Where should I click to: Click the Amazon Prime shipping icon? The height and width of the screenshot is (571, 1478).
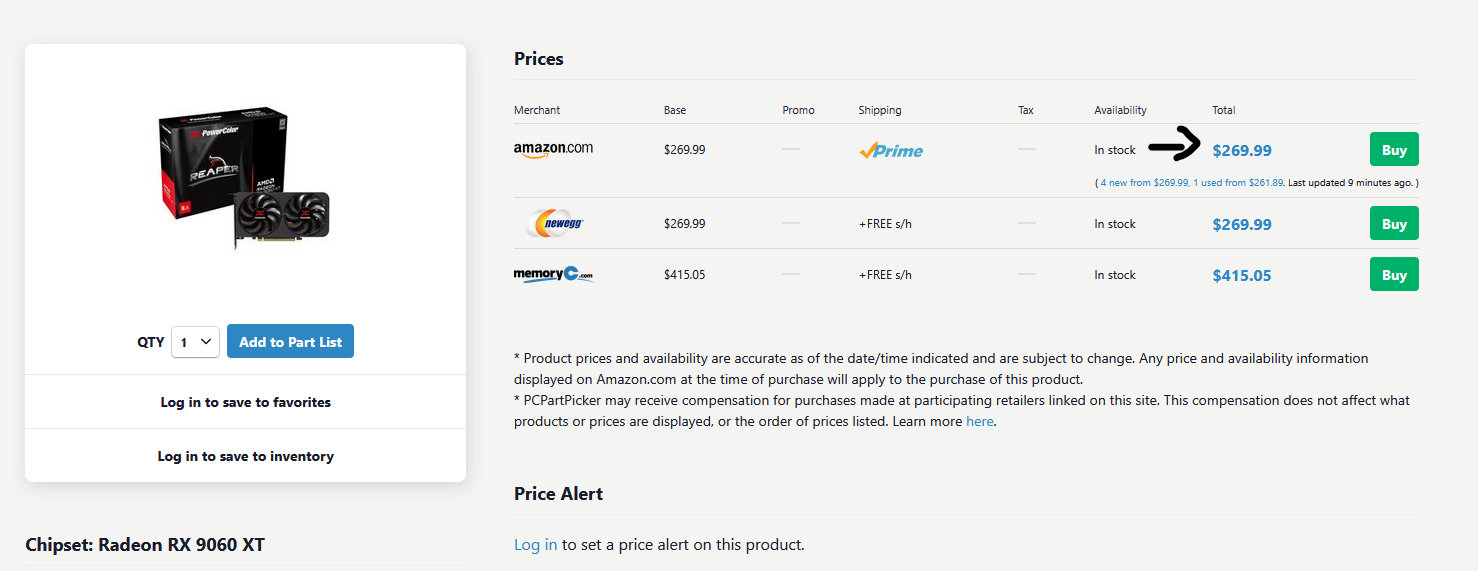point(890,150)
